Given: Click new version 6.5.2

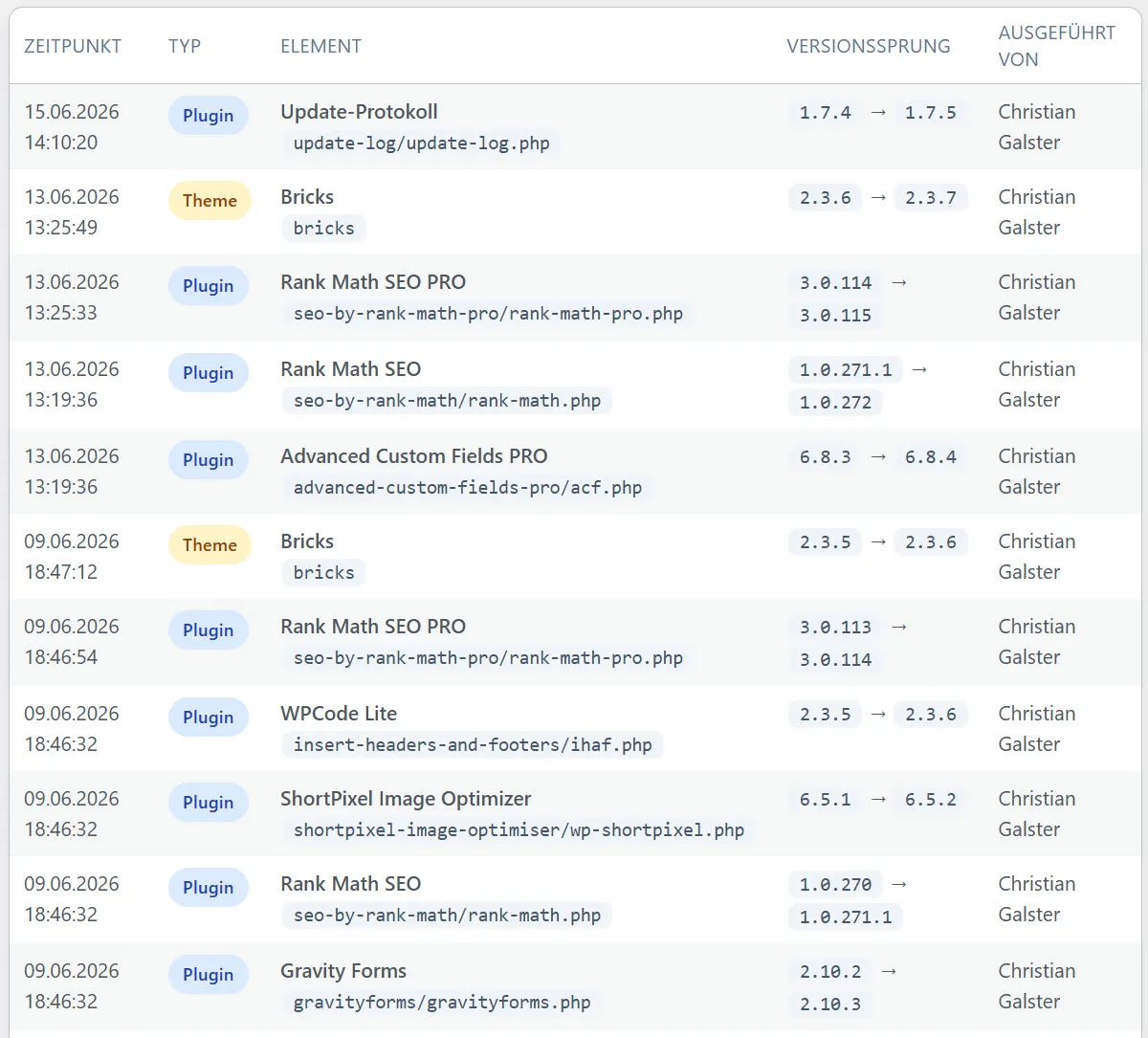Looking at the screenshot, I should (x=930, y=800).
